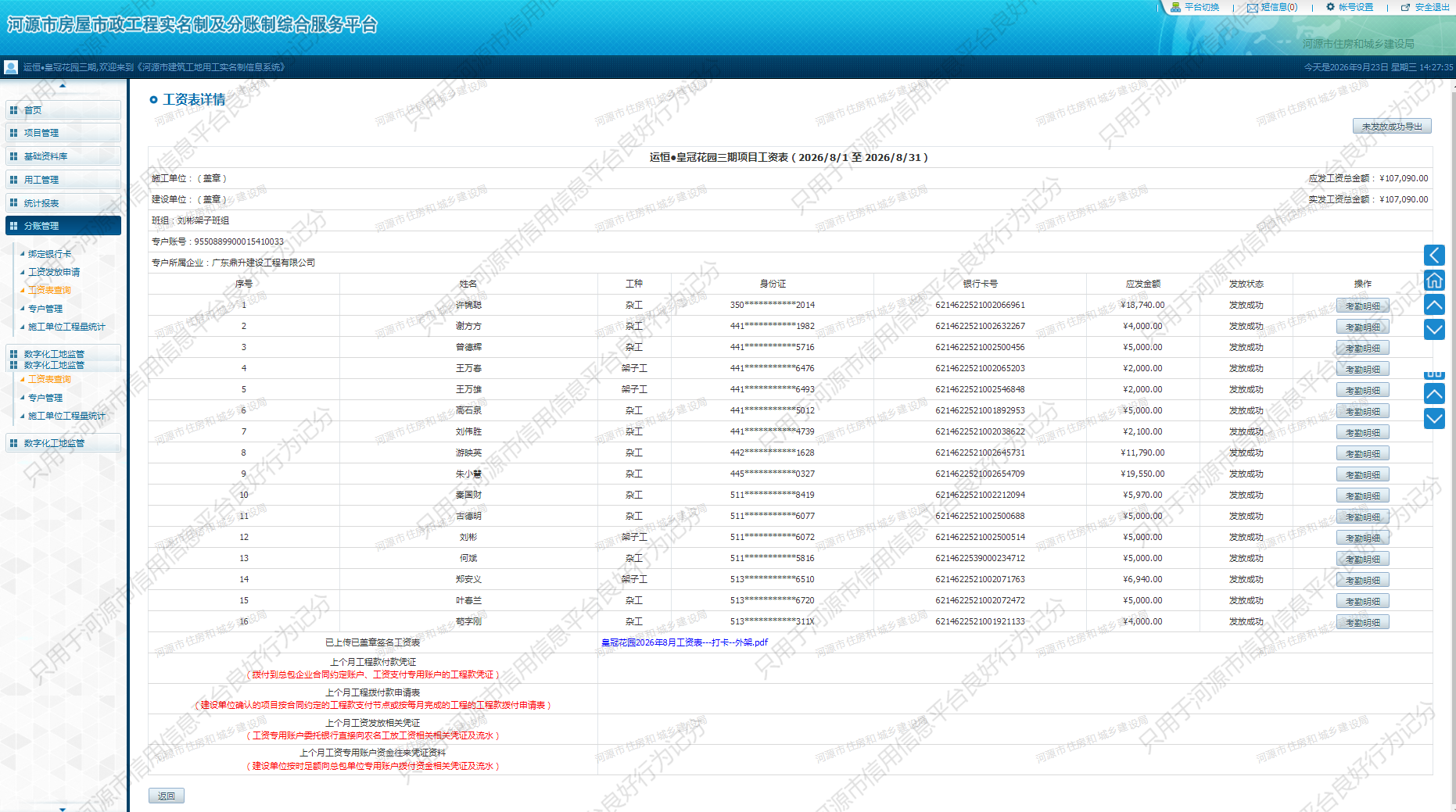Click the sidebar scroll-down triangle at bottom
This screenshot has height=812, width=1456.
[x=63, y=808]
